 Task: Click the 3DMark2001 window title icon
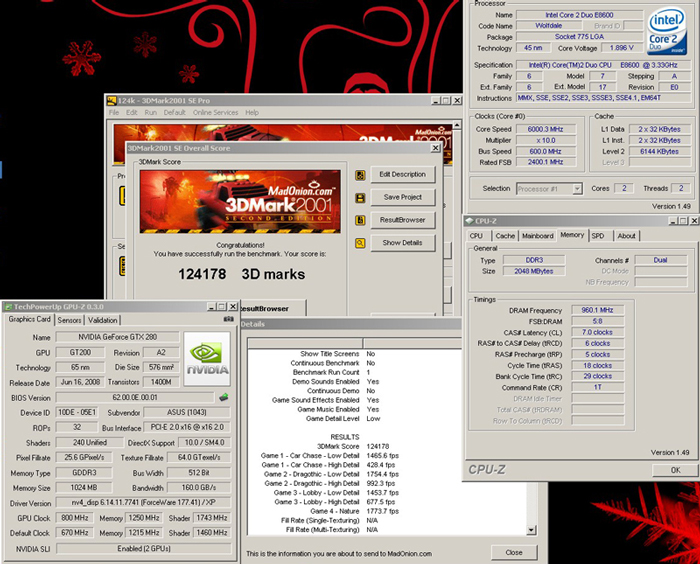(112, 101)
